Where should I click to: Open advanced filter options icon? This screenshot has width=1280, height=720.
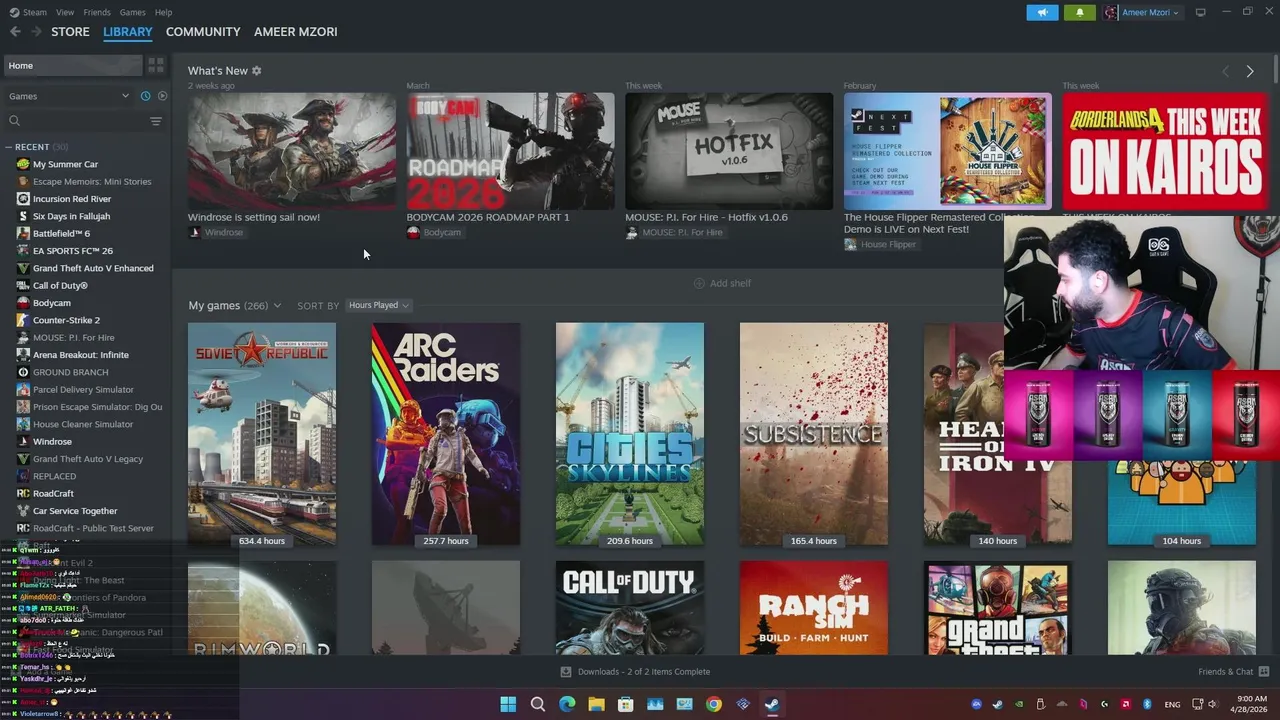[x=155, y=121]
